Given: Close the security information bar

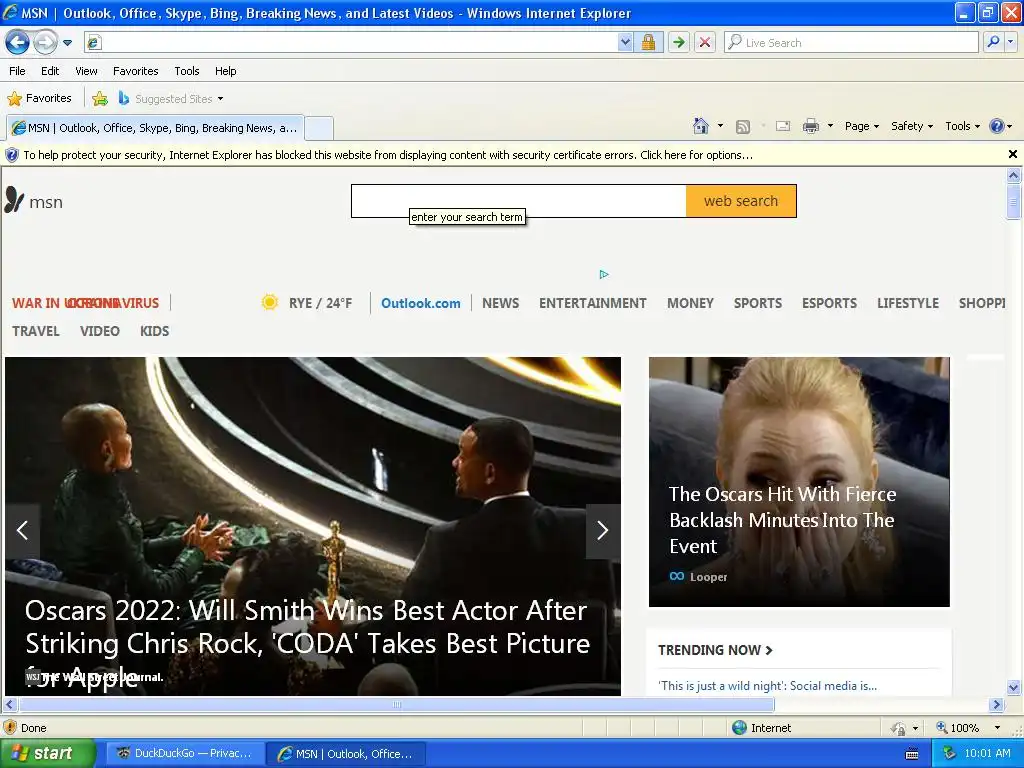Looking at the screenshot, I should coord(1012,154).
